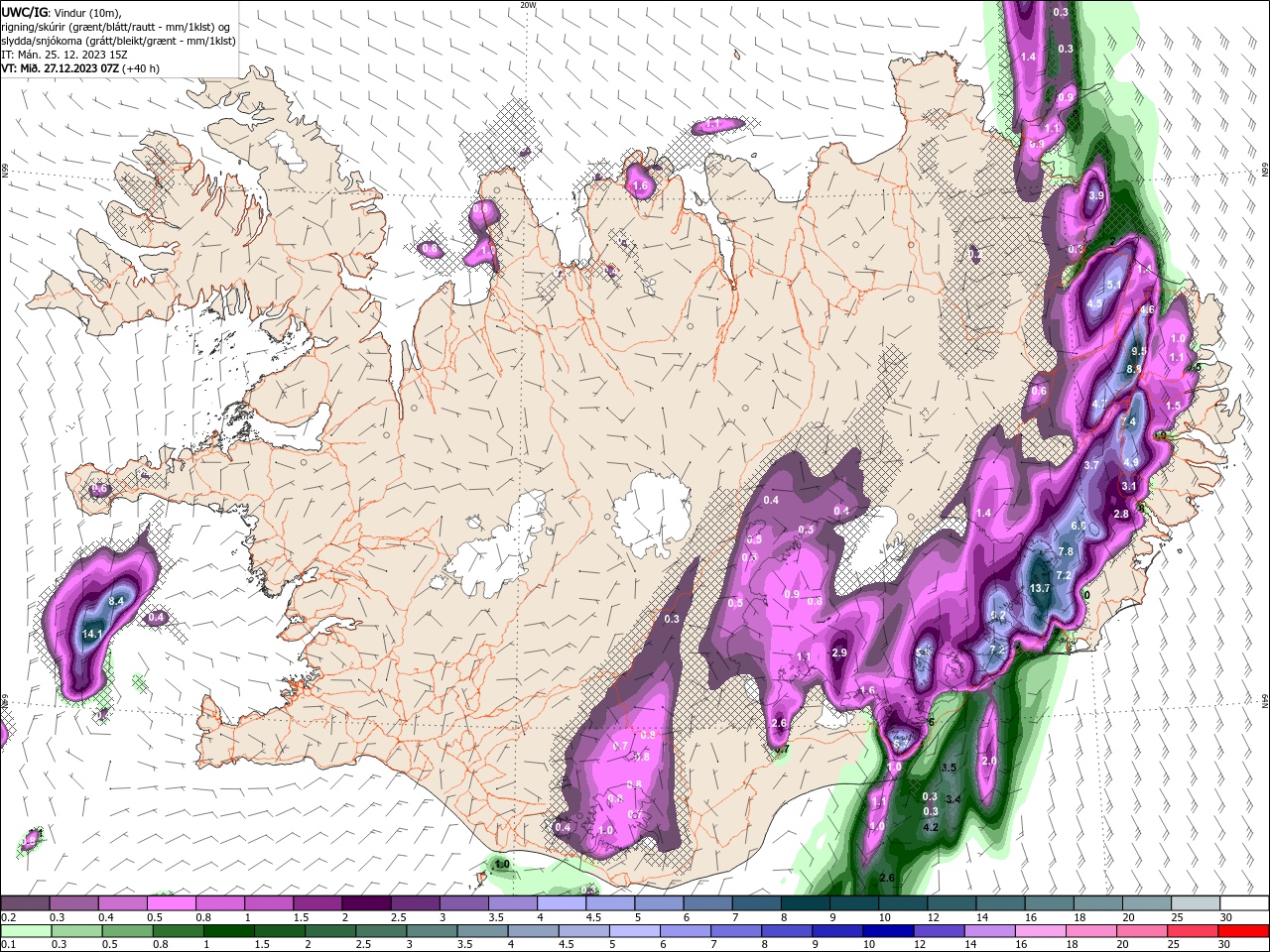The width and height of the screenshot is (1270, 952).
Task: Click the 14.1 precipitation value off the west coast
Action: [92, 634]
